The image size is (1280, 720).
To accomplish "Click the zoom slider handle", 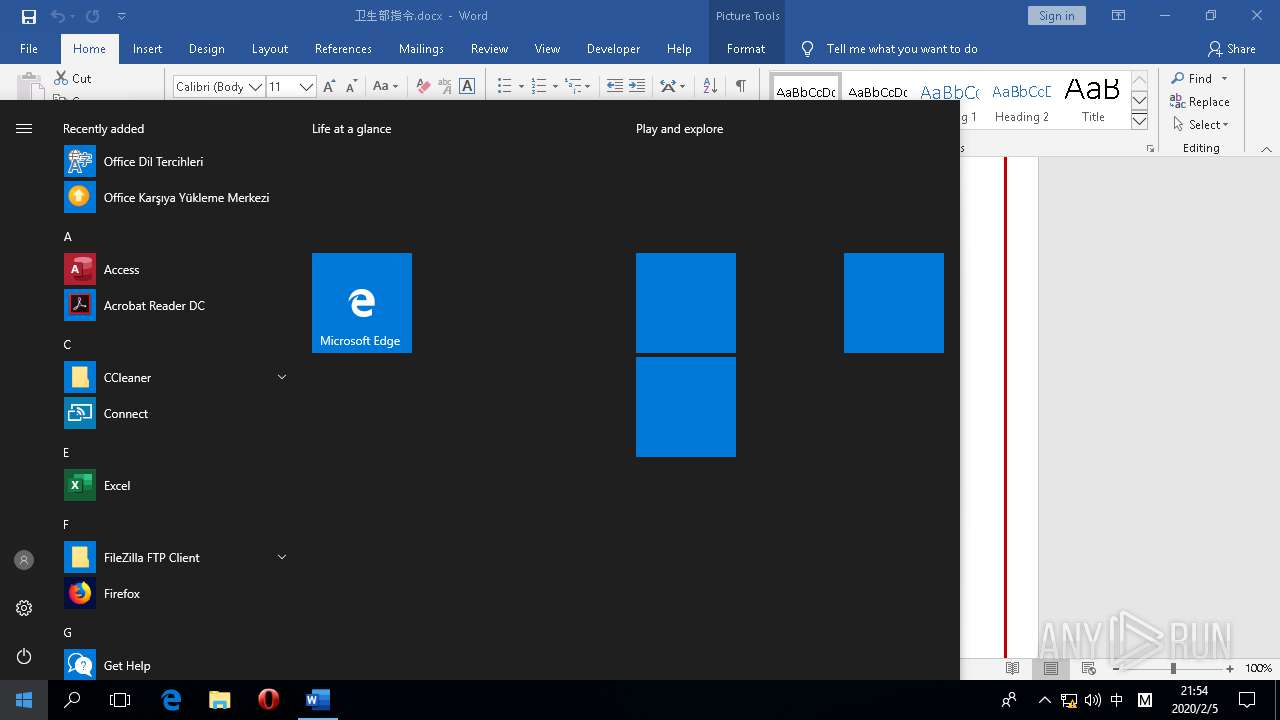I will click(1173, 668).
